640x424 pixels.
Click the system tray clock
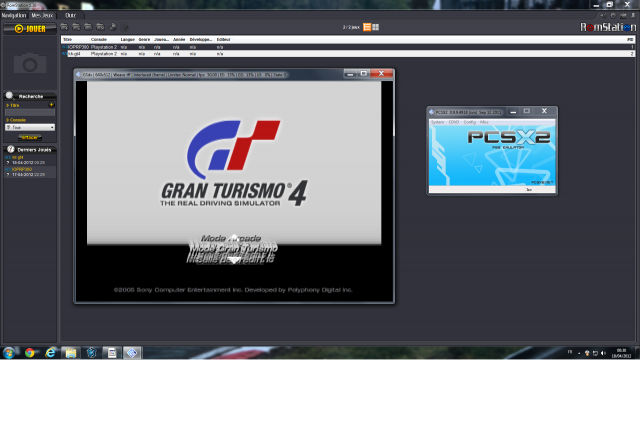[x=621, y=353]
